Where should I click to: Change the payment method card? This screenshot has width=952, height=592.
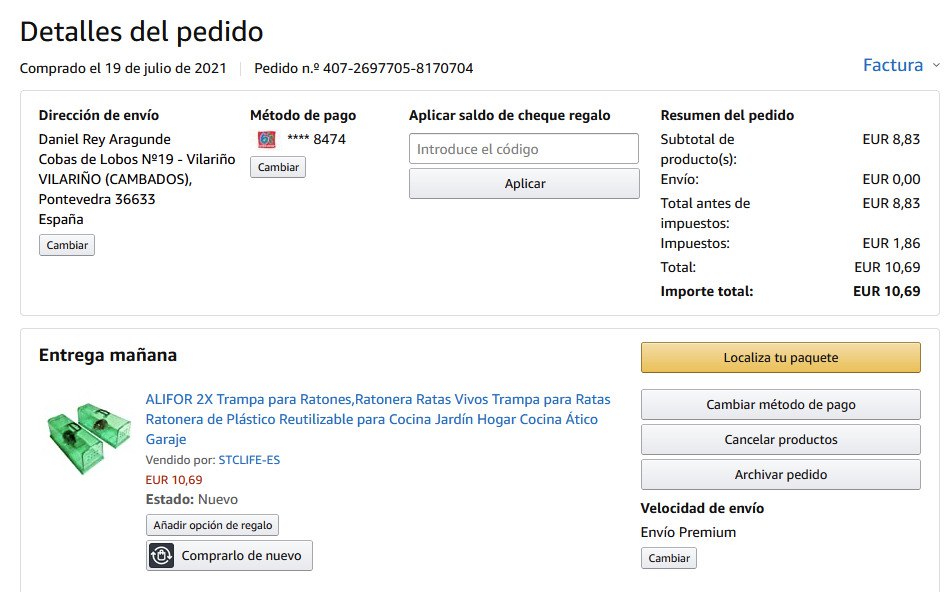(x=278, y=167)
